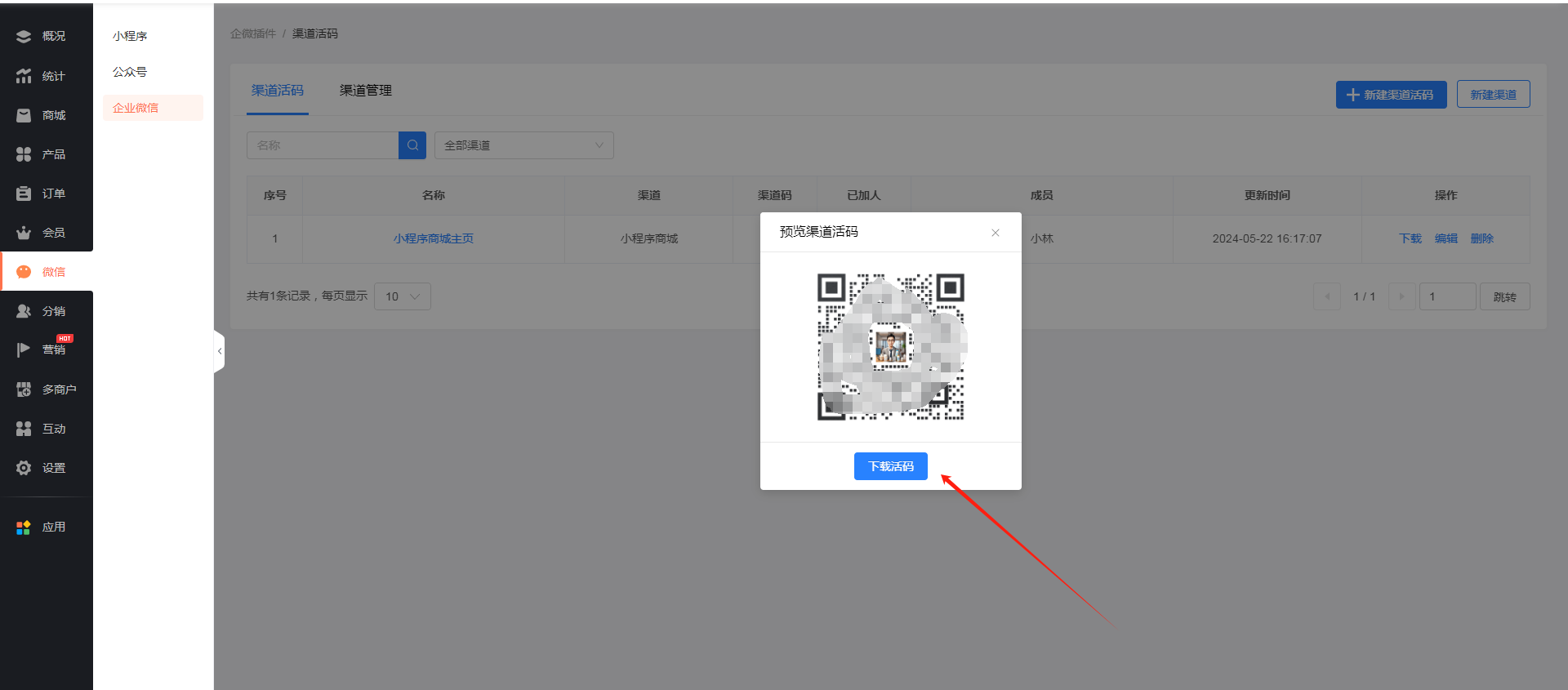Open the 订单 orders icon
Viewport: 1568px width, 690px height.
(x=24, y=194)
